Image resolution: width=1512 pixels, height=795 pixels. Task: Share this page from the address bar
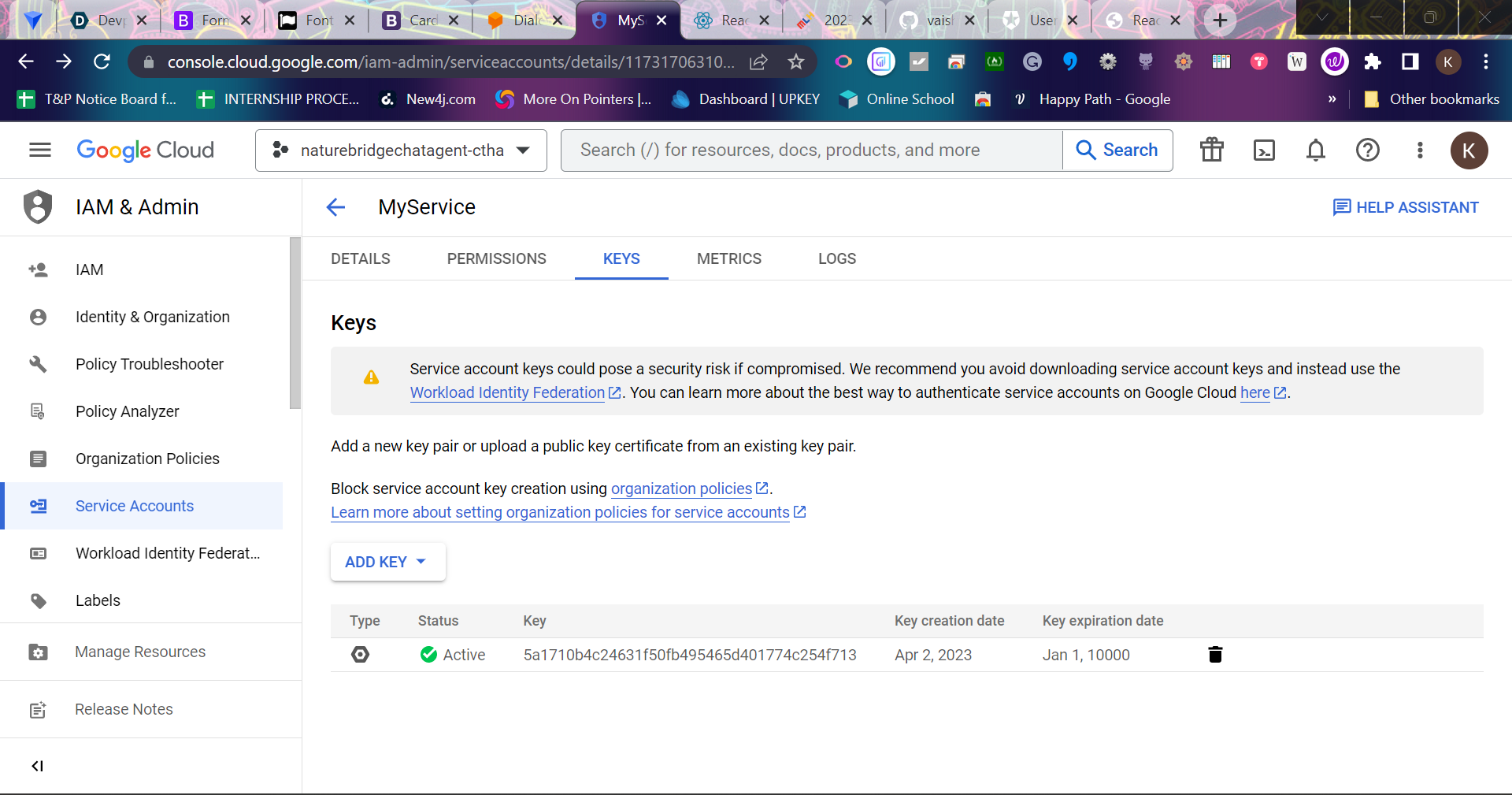tap(758, 61)
